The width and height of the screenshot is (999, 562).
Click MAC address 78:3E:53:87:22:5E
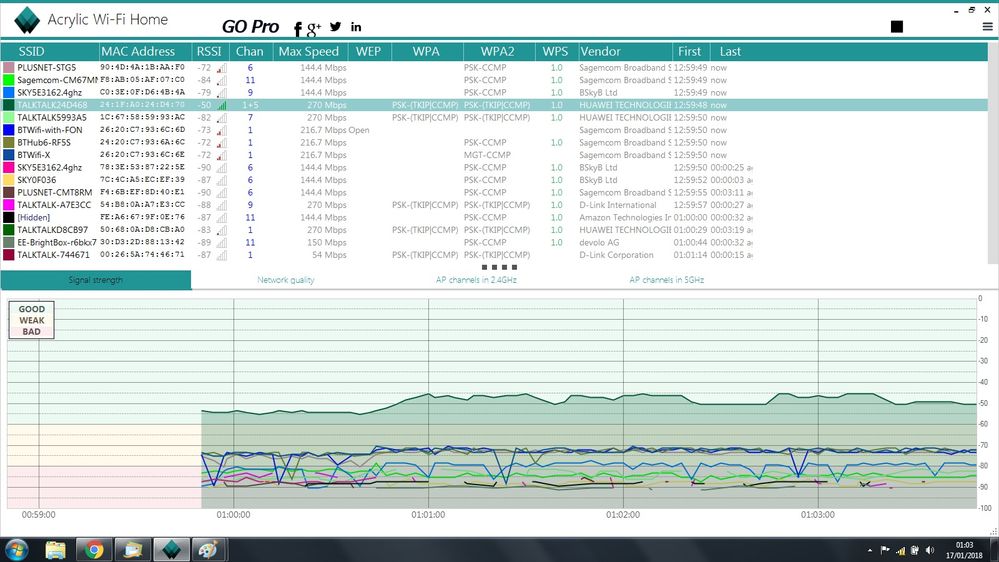[142, 167]
